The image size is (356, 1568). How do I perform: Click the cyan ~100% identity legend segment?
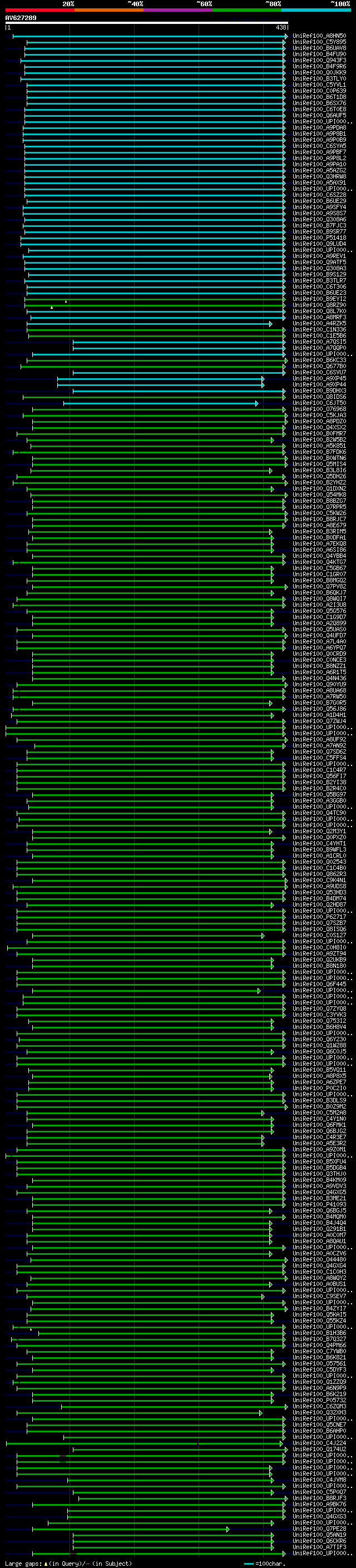click(x=317, y=10)
